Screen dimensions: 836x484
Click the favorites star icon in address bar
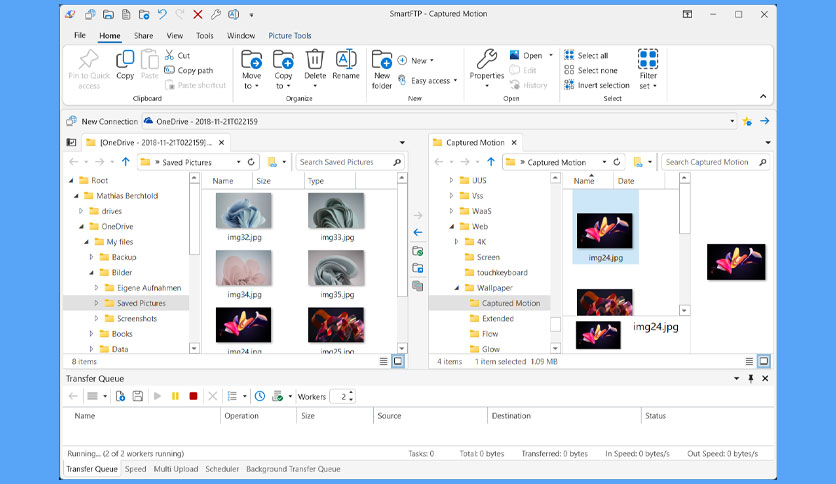[747, 122]
